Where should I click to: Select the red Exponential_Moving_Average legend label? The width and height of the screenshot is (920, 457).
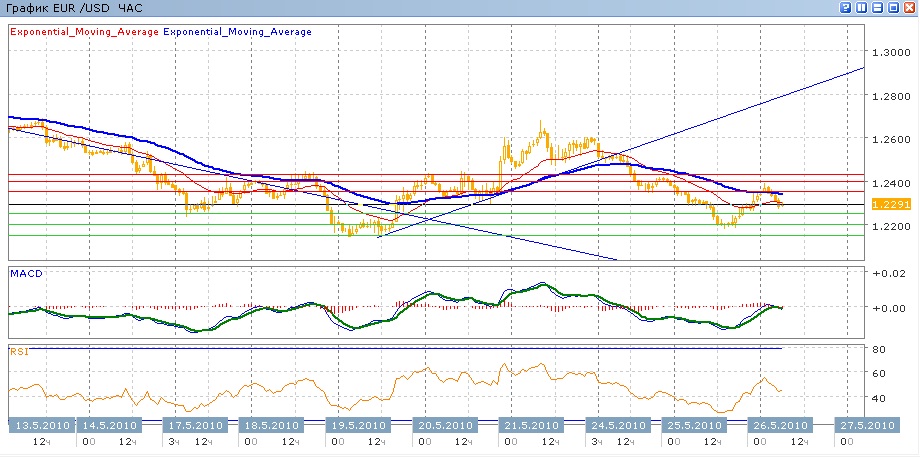pos(84,31)
